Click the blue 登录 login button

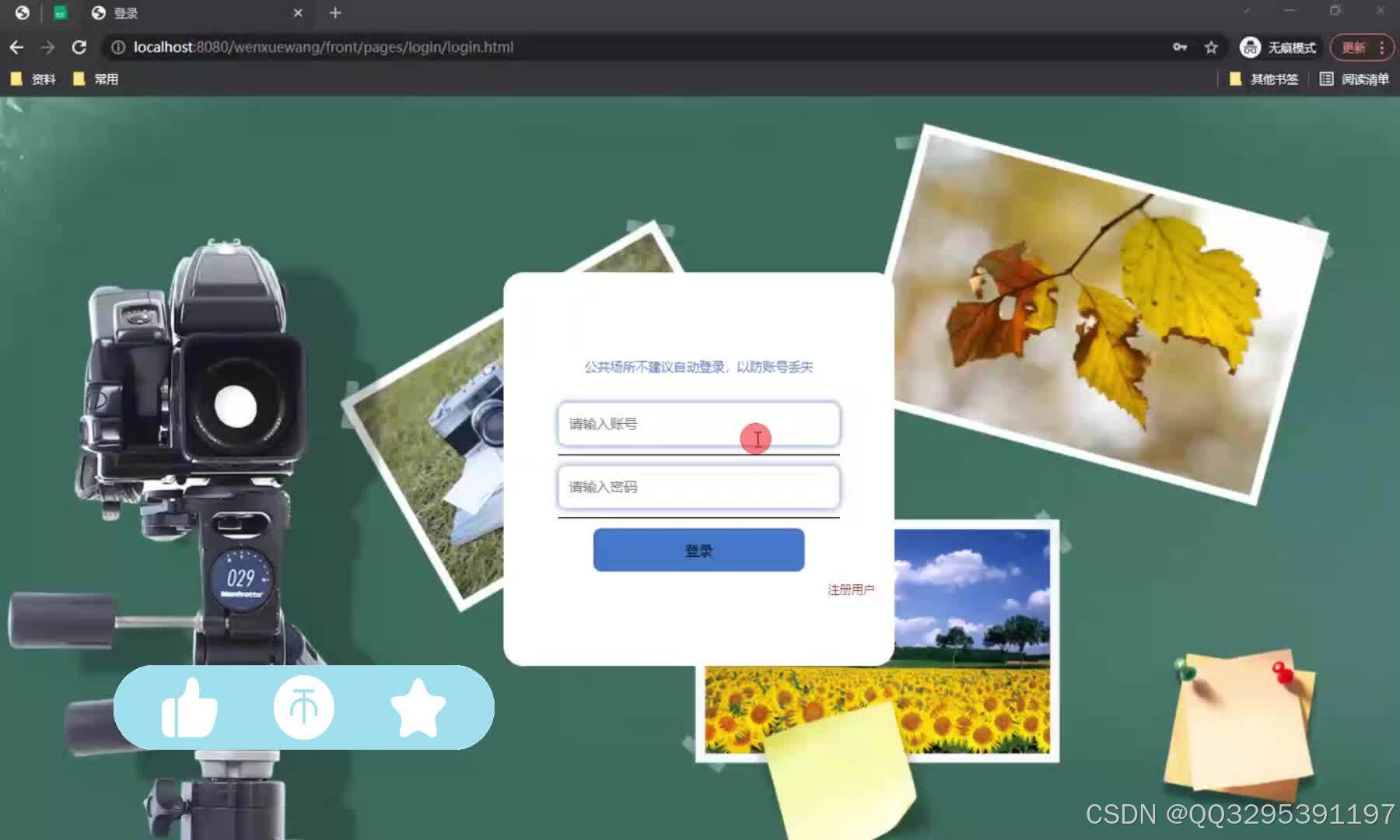pos(698,550)
